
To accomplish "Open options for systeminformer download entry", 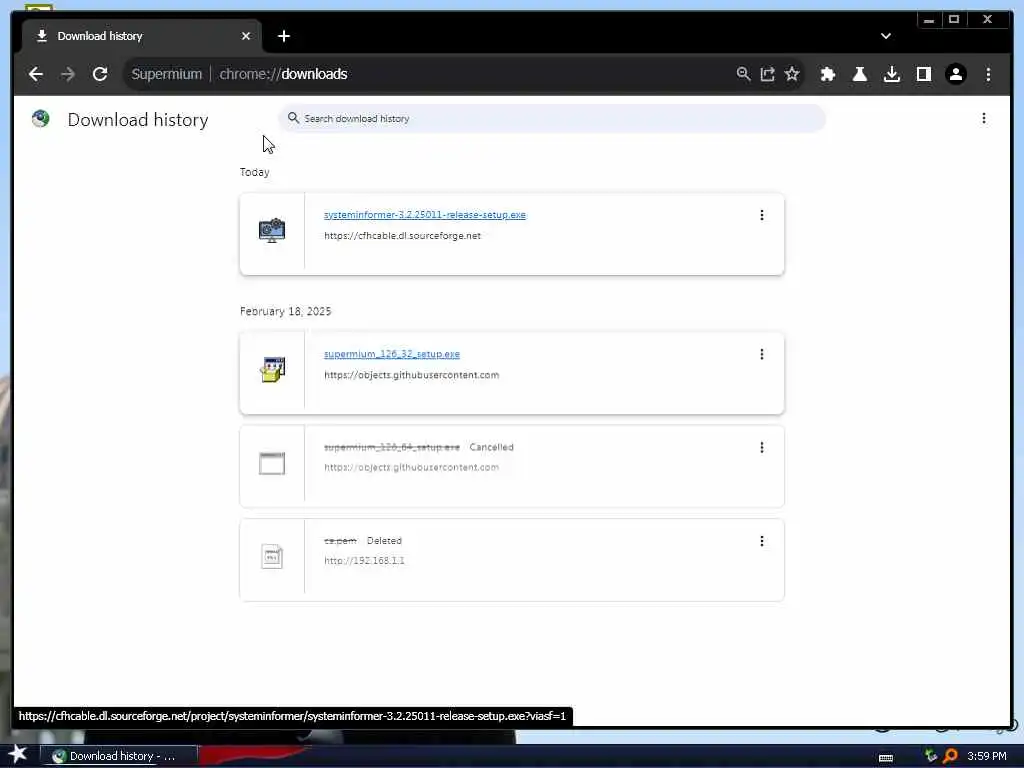I will [x=761, y=215].
